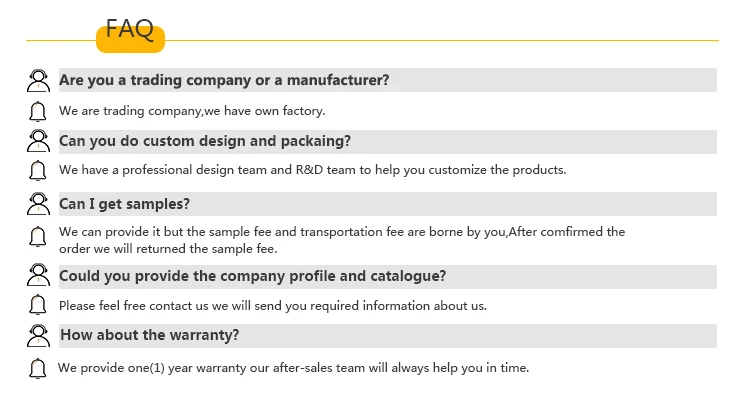Click the bell icon beside the design team answer
Image resolution: width=750 pixels, height=400 pixels.
pos(38,170)
